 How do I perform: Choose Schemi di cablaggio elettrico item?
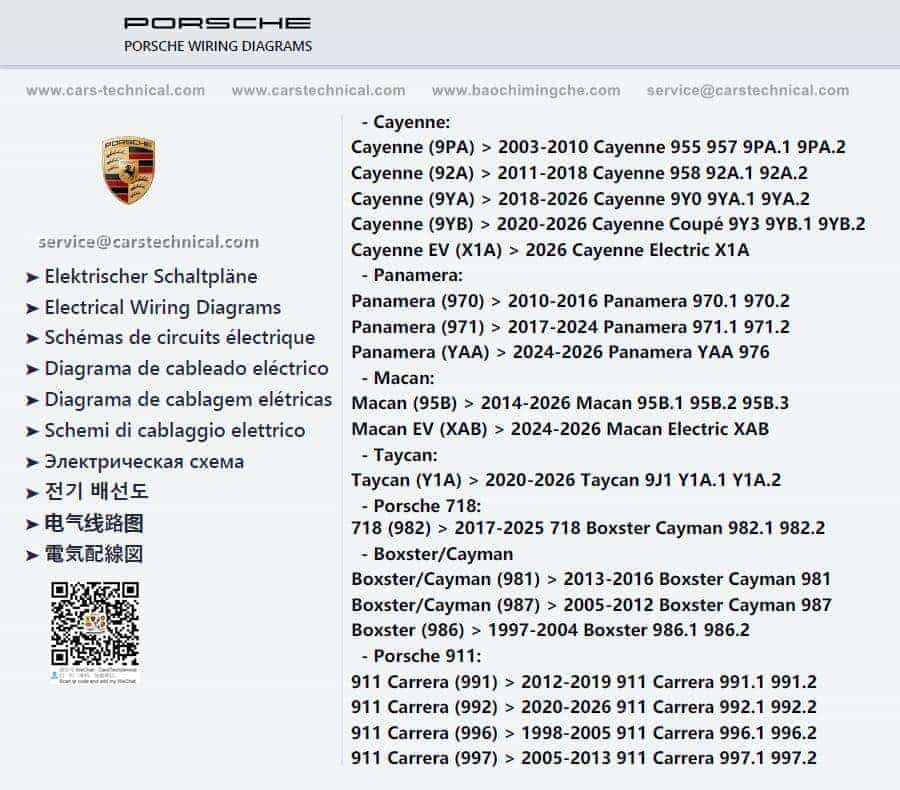[x=174, y=431]
